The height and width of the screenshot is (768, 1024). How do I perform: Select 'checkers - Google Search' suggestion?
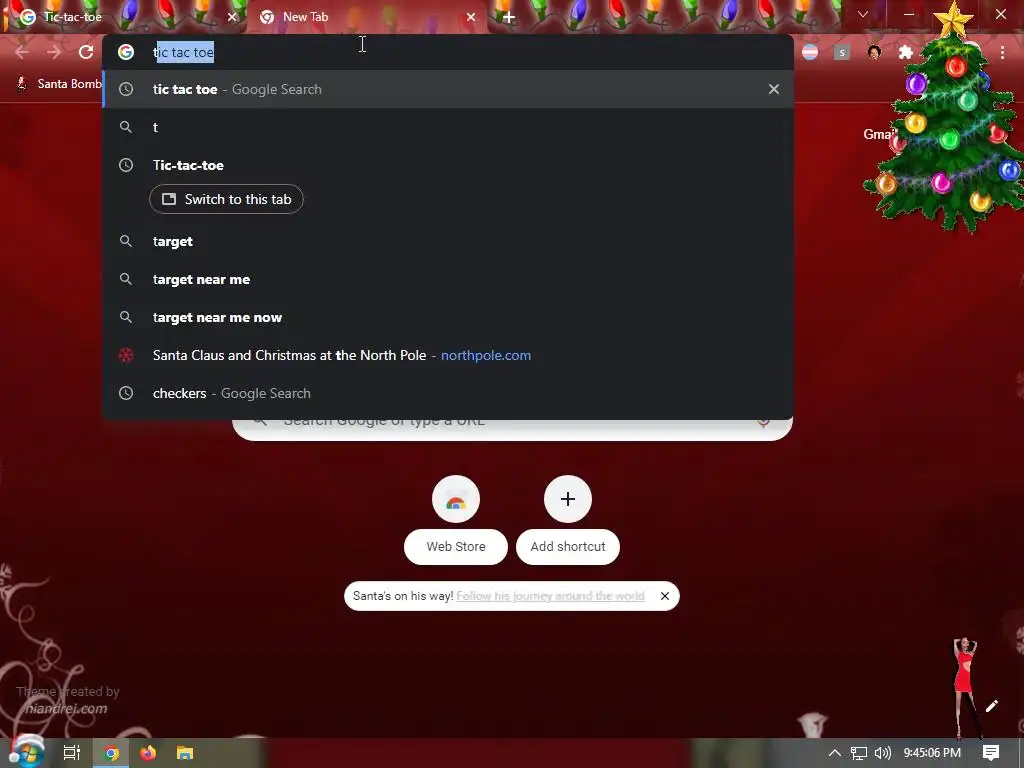[448, 393]
